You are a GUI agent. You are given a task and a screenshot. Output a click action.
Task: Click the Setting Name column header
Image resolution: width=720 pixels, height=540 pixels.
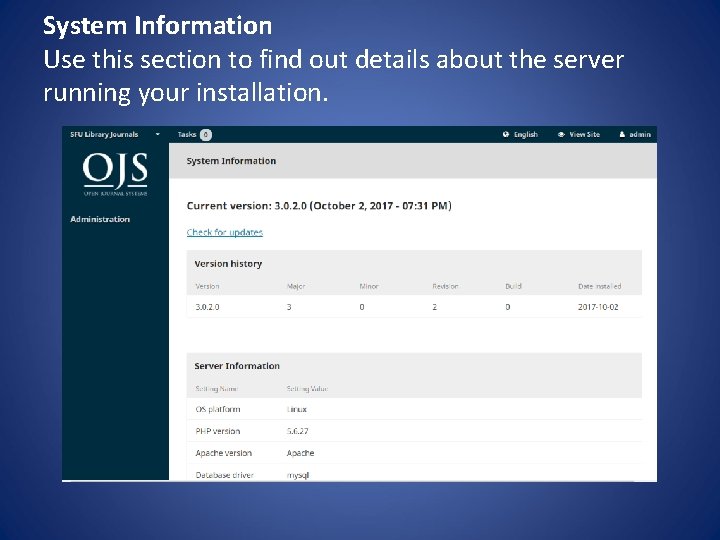click(216, 389)
